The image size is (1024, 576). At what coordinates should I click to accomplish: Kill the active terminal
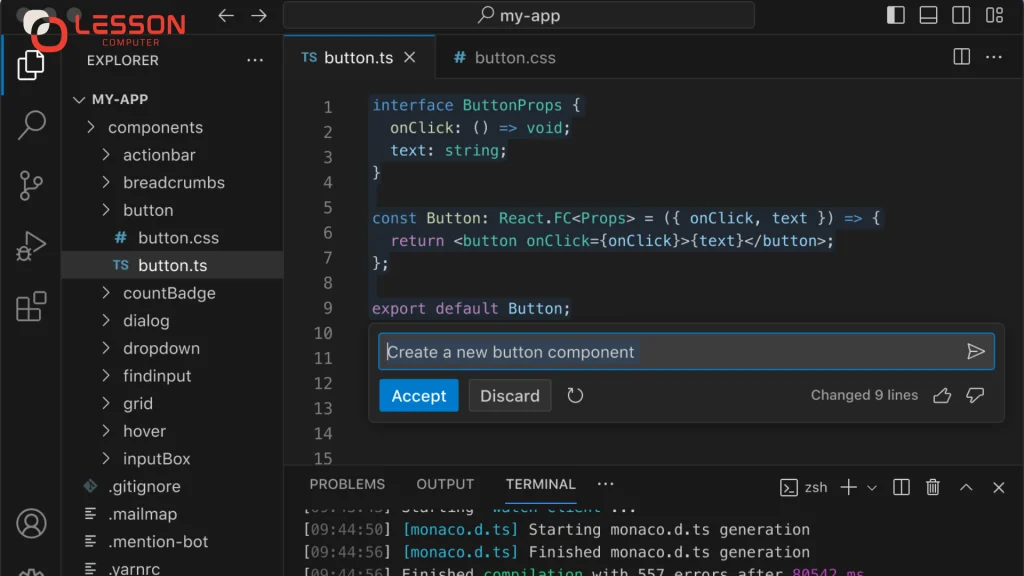[932, 487]
